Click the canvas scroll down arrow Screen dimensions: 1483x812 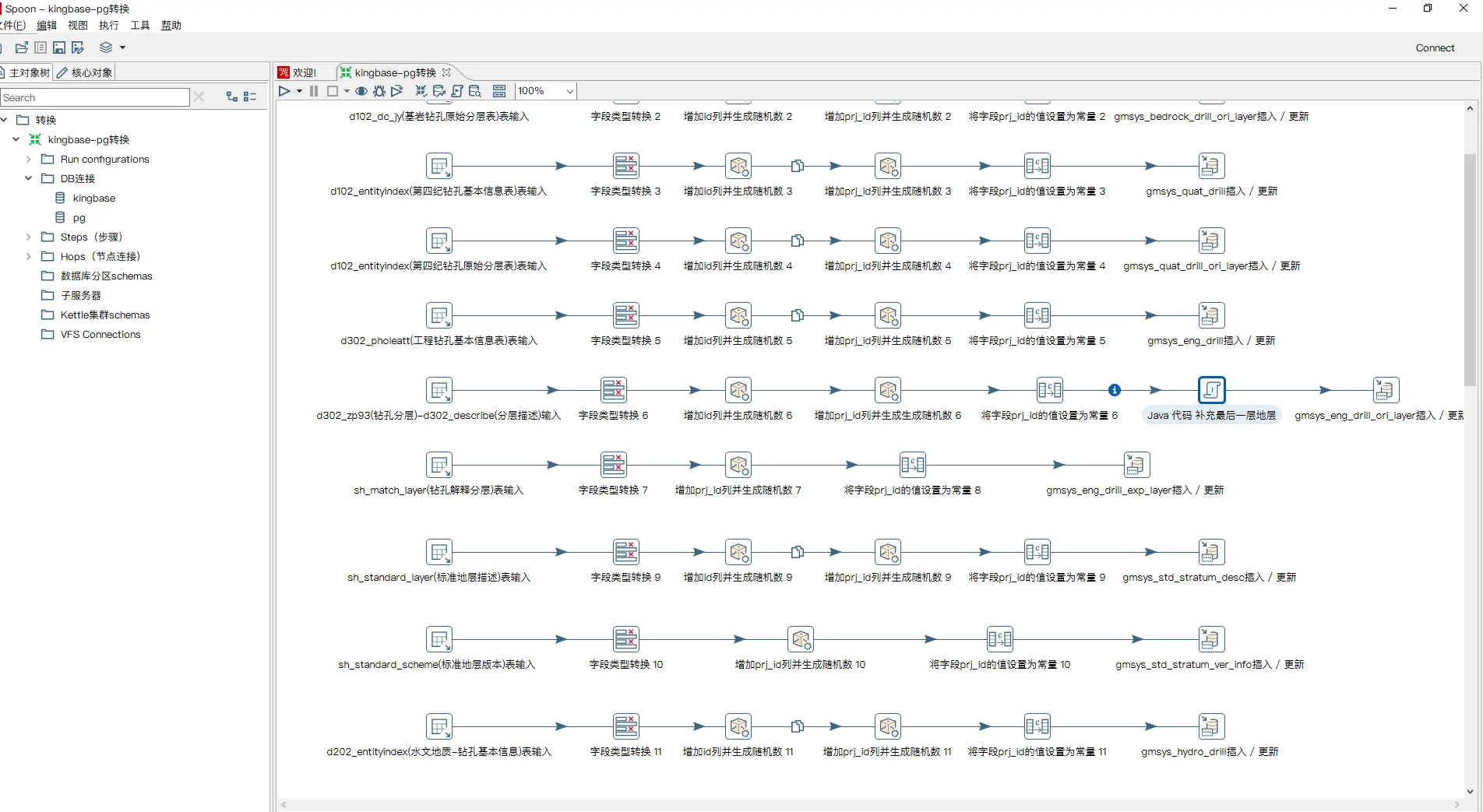pyautogui.click(x=1470, y=791)
